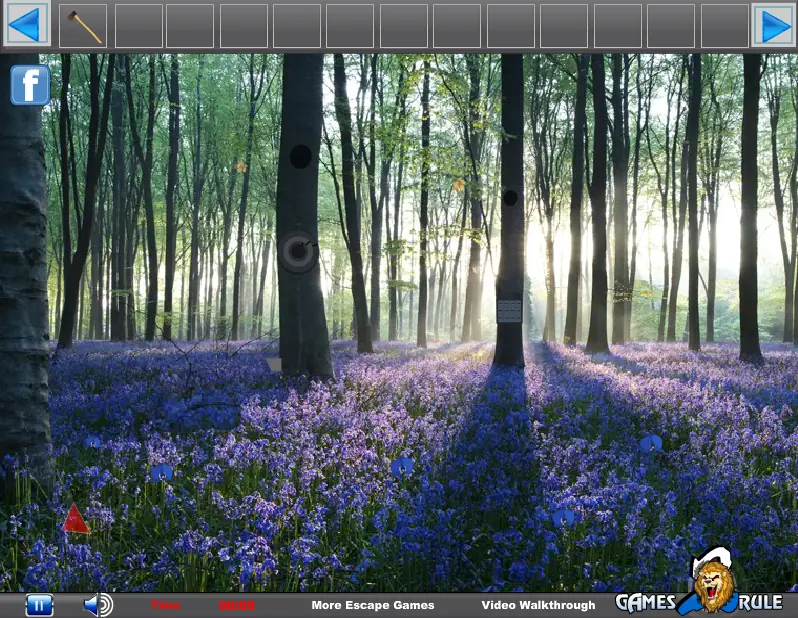Open the Facebook share icon
The image size is (798, 618).
[x=30, y=85]
